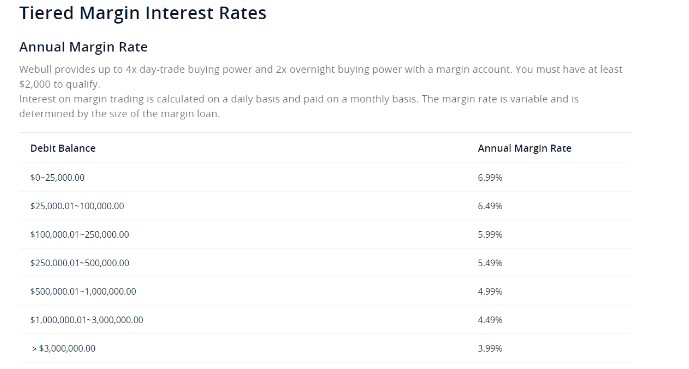Image resolution: width=689 pixels, height=369 pixels.
Task: Click the 6.99% rate cell
Action: 490,177
